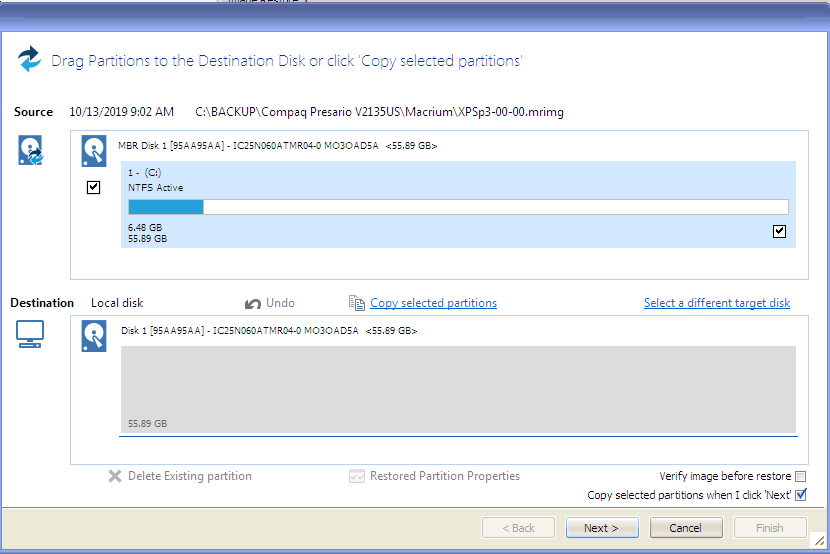Viewport: 830px width, 554px height.
Task: Click the copy partitions pages icon
Action: (357, 303)
